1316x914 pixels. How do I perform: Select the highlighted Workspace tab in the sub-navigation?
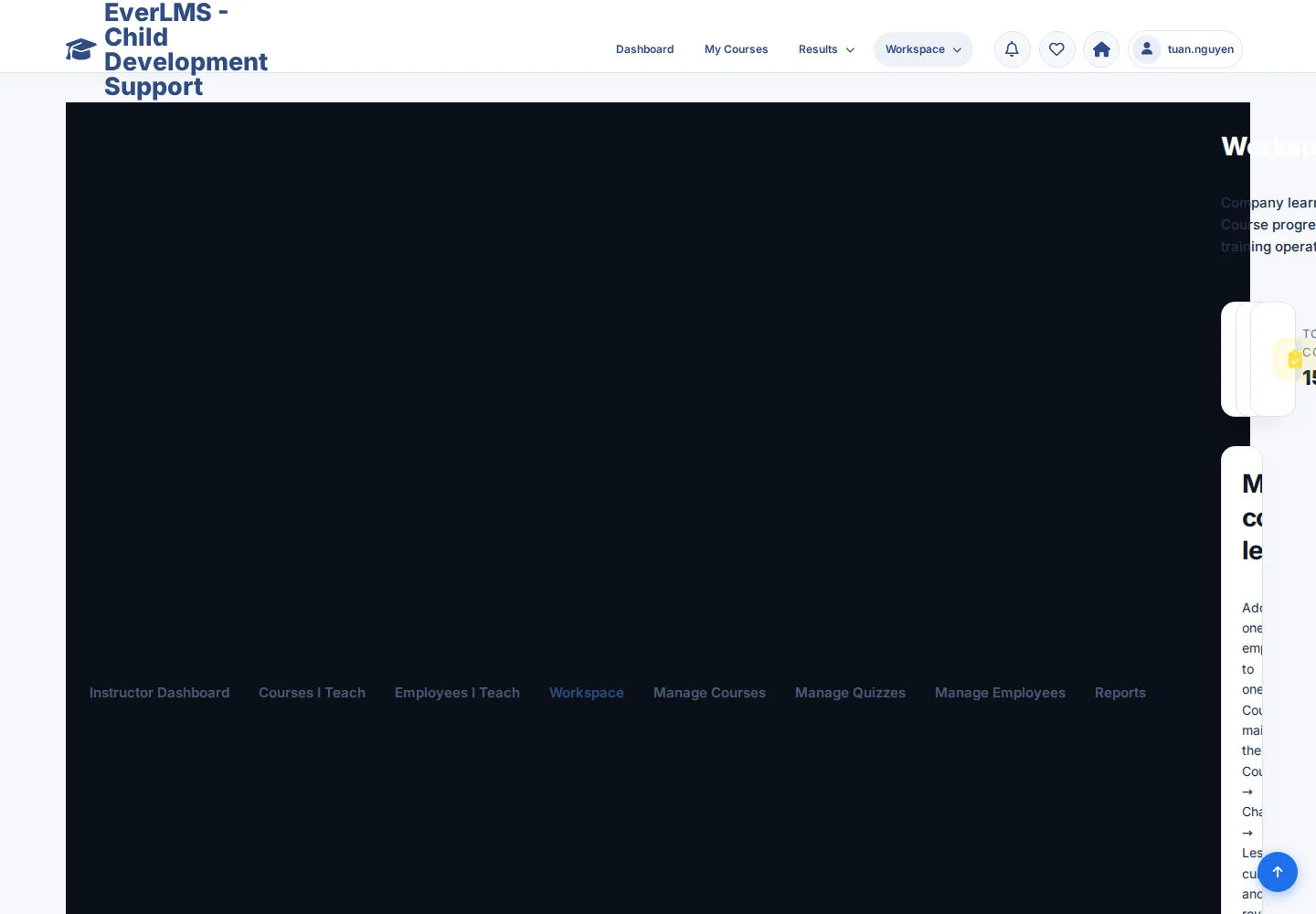[587, 693]
